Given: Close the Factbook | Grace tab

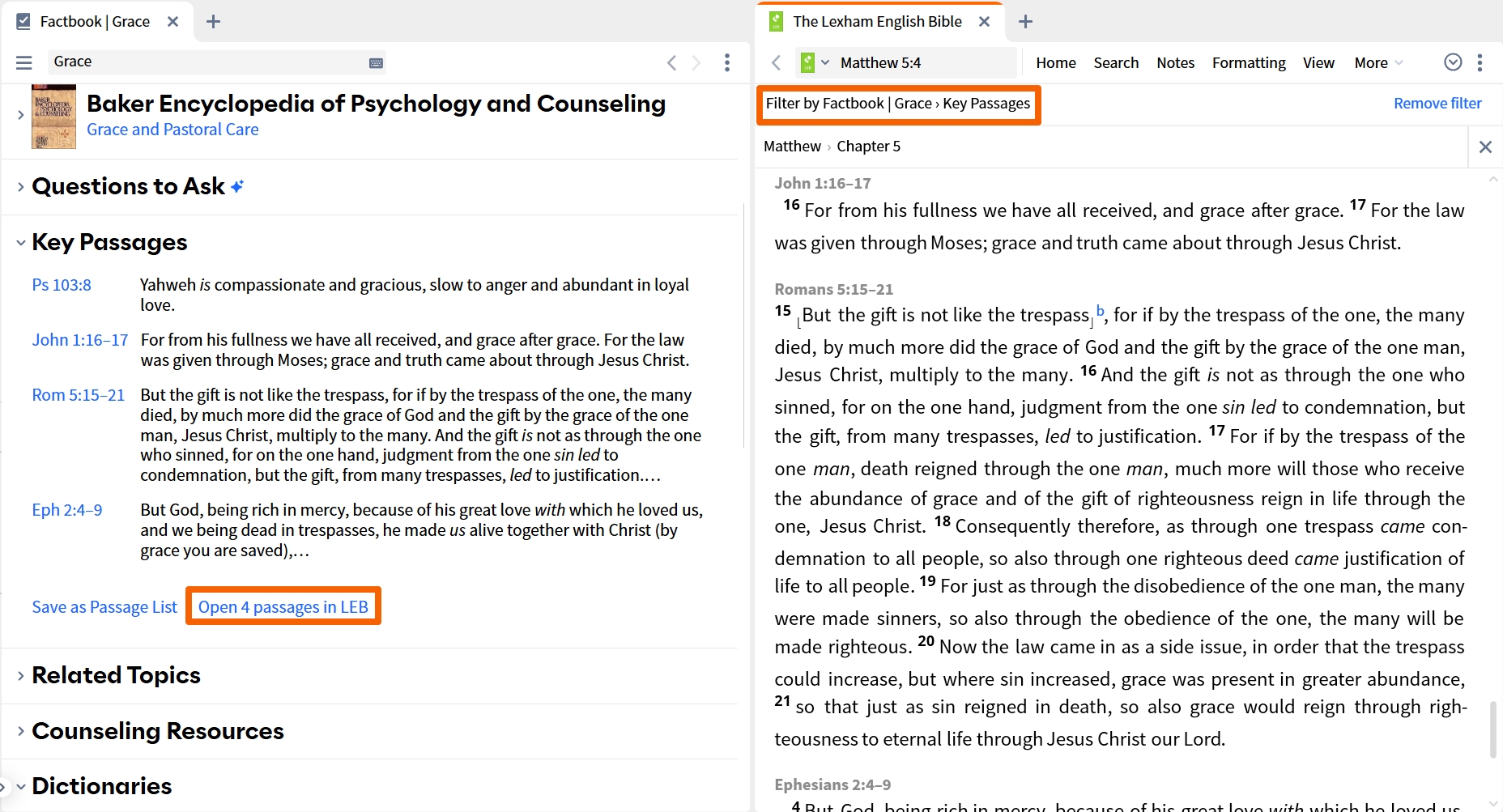Looking at the screenshot, I should (x=172, y=22).
